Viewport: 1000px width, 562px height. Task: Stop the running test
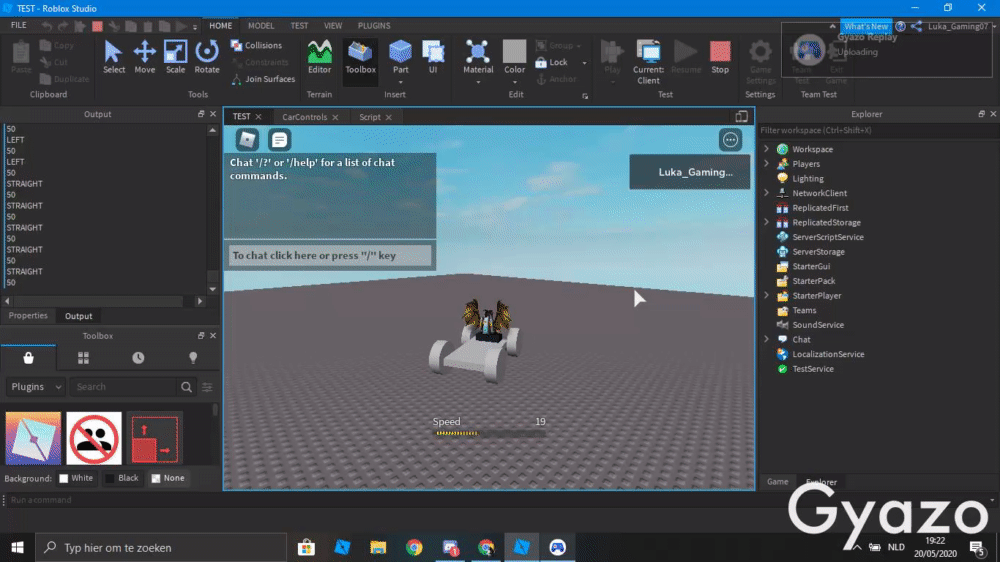pyautogui.click(x=720, y=57)
